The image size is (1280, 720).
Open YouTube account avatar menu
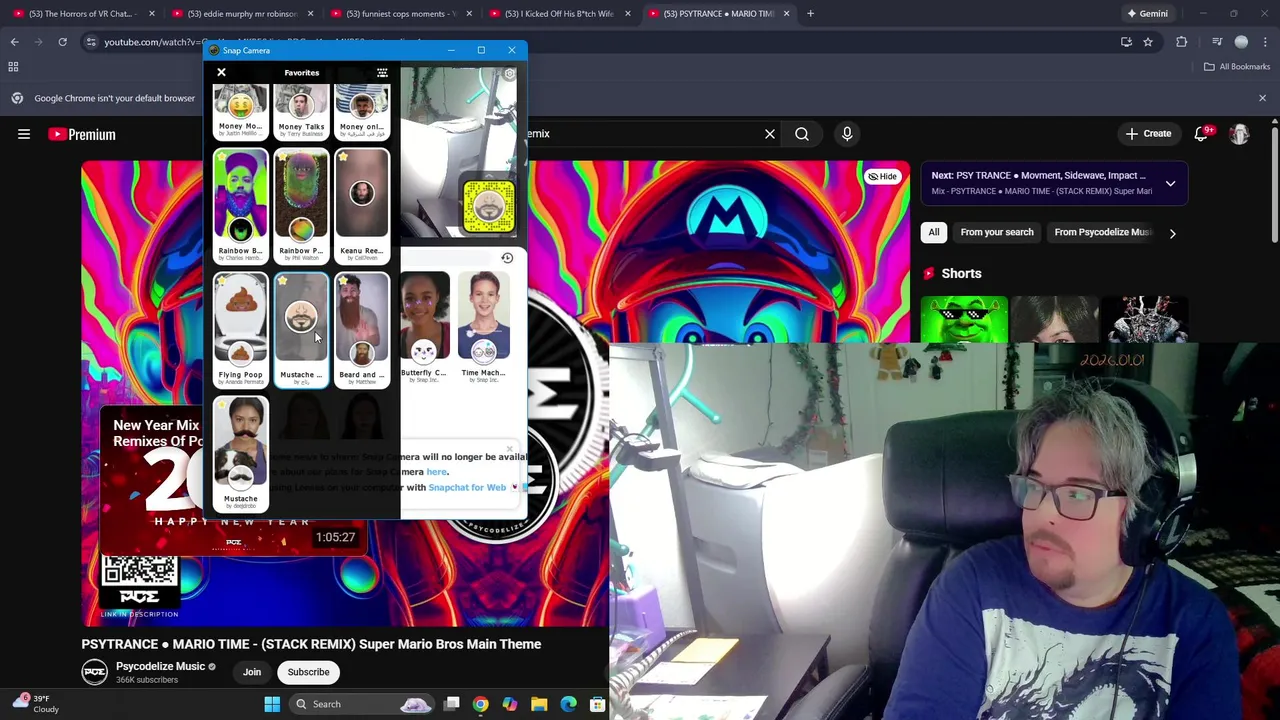point(1239,133)
